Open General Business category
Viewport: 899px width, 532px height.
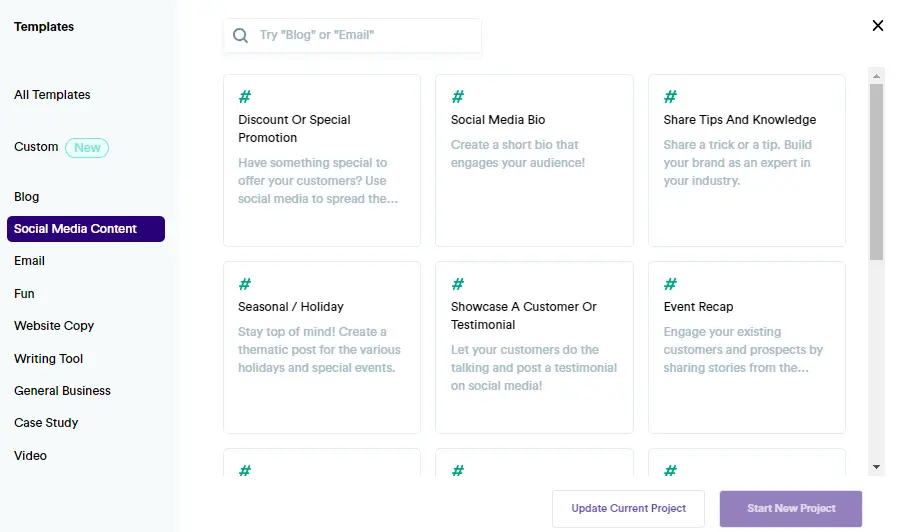tap(62, 390)
